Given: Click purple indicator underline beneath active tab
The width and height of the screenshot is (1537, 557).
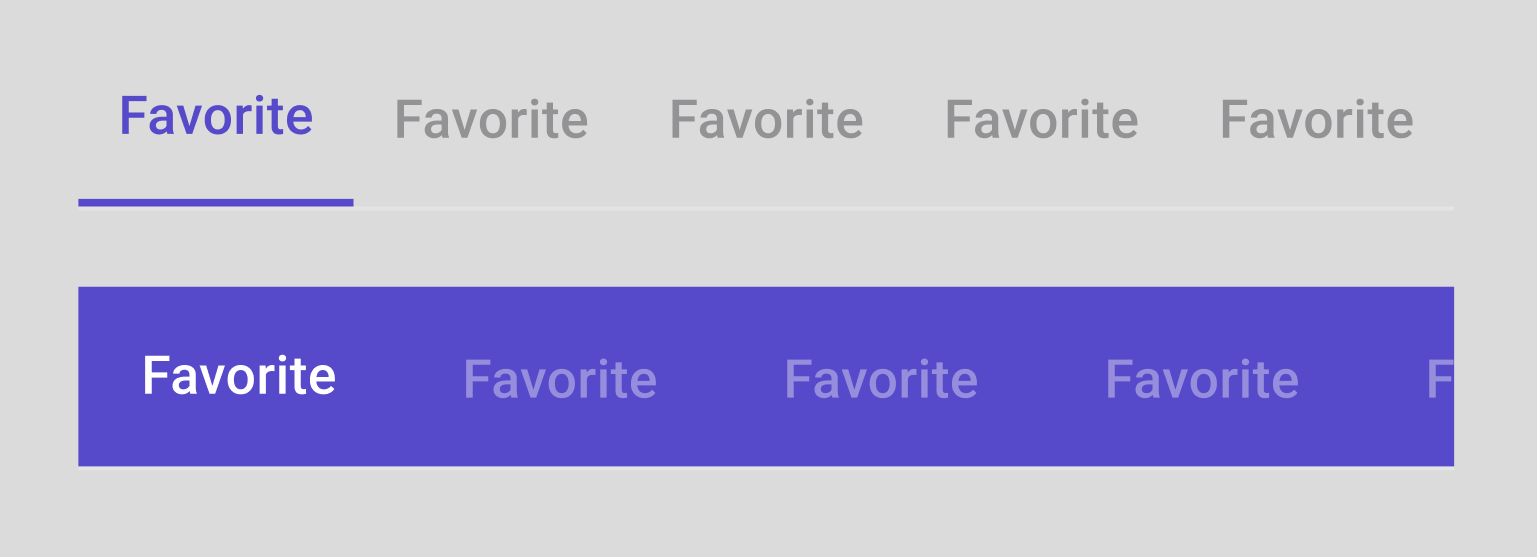Looking at the screenshot, I should click(x=216, y=203).
